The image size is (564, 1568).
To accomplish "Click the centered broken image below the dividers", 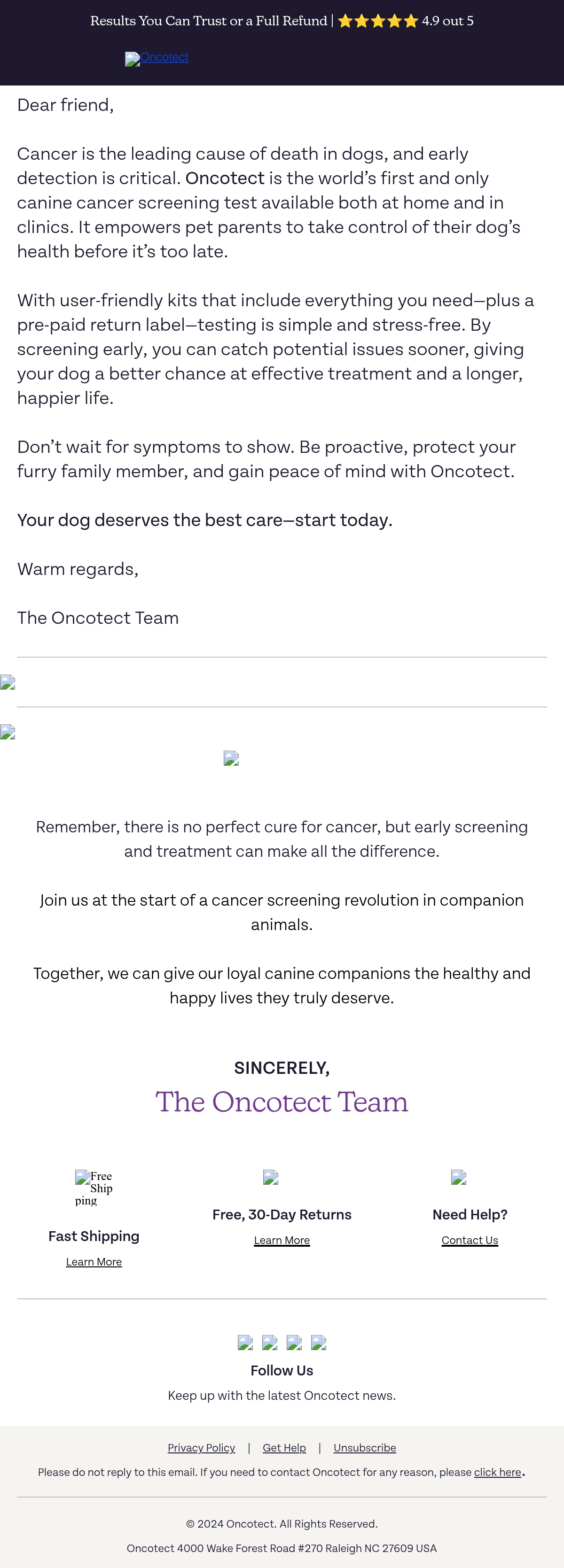I will tap(231, 758).
